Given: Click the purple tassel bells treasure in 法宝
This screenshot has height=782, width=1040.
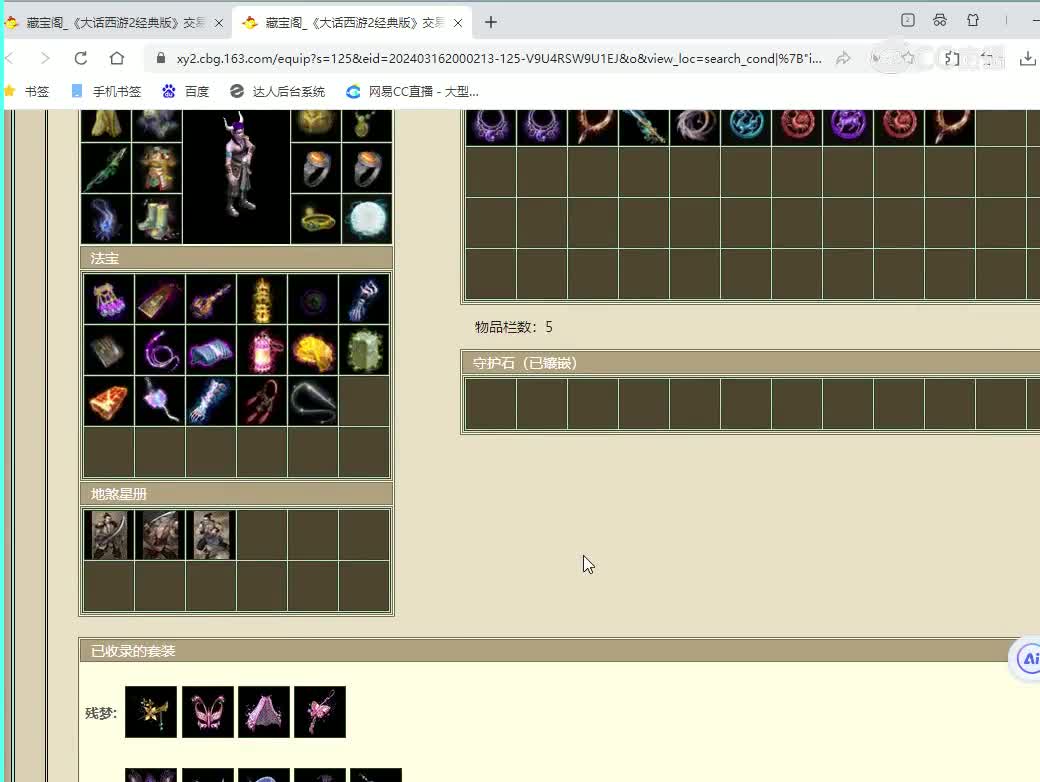Looking at the screenshot, I should pyautogui.click(x=109, y=298).
